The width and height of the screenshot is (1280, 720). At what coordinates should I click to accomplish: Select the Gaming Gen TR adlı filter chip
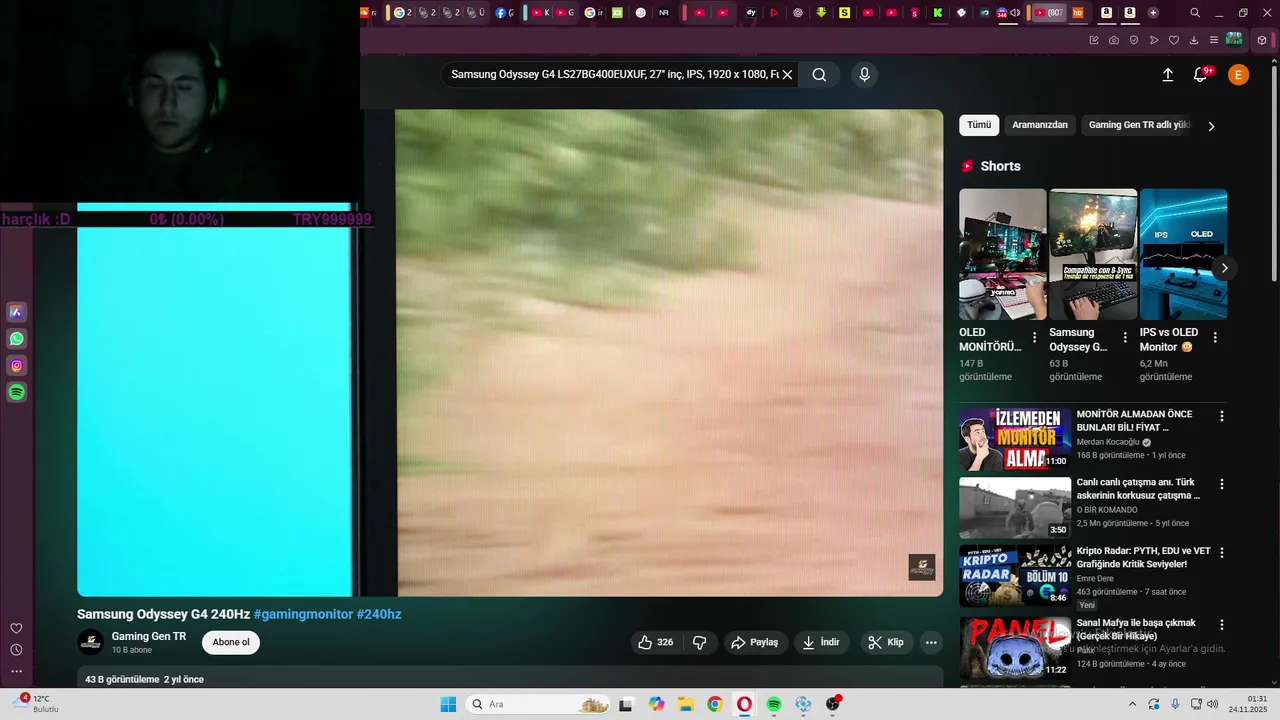[1140, 125]
